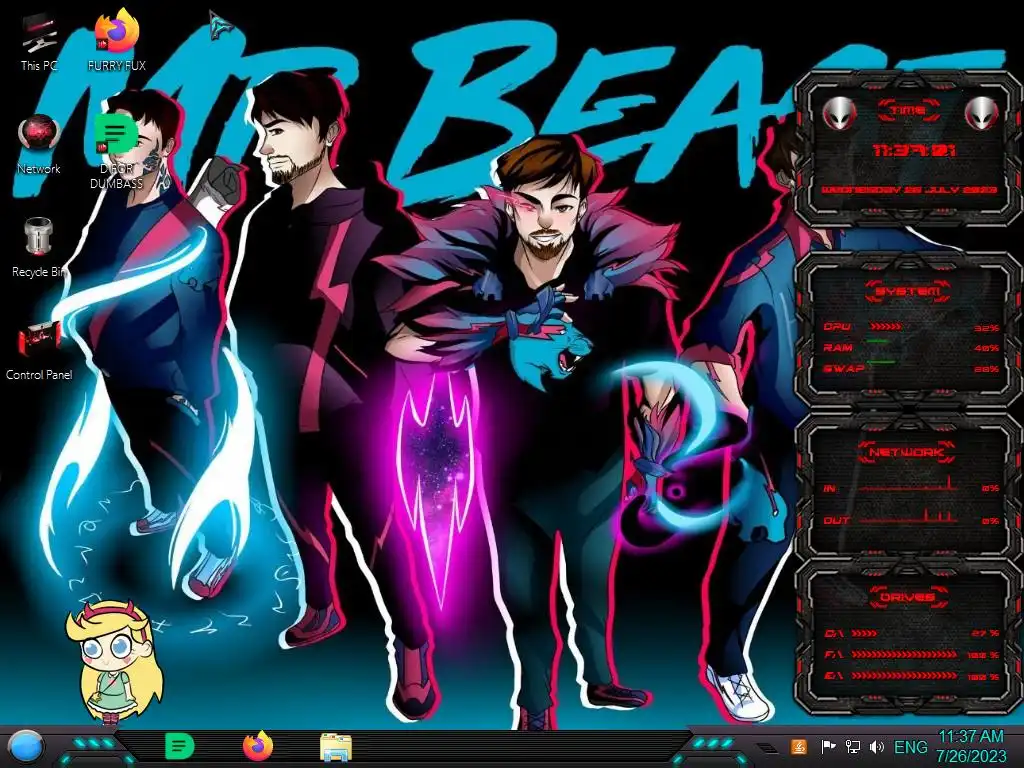
Task: Open the D FOR DUMBASS green desktop shortcut
Action: point(116,151)
